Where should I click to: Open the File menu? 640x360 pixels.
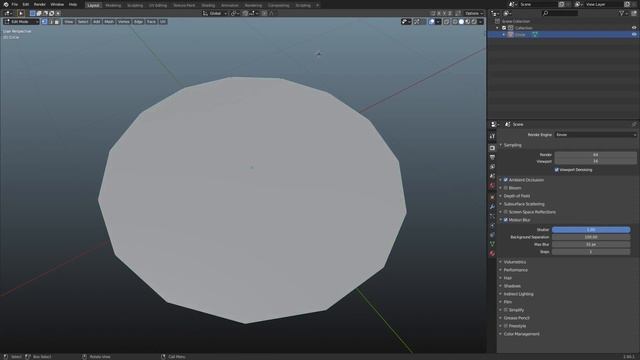(15, 4)
